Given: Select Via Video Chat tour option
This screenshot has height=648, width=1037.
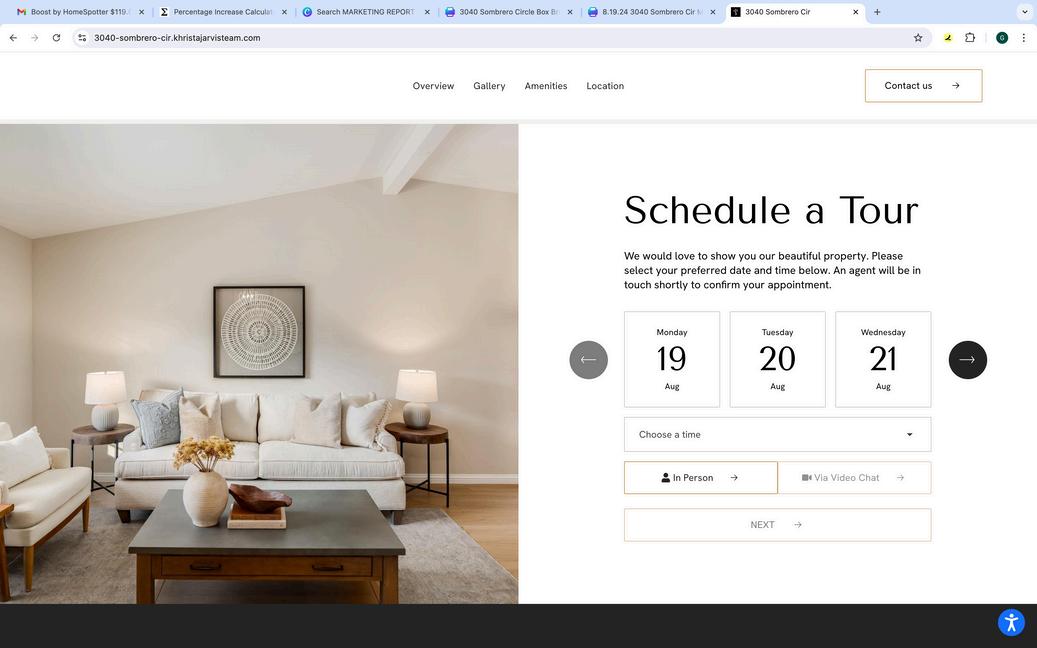Looking at the screenshot, I should [854, 477].
